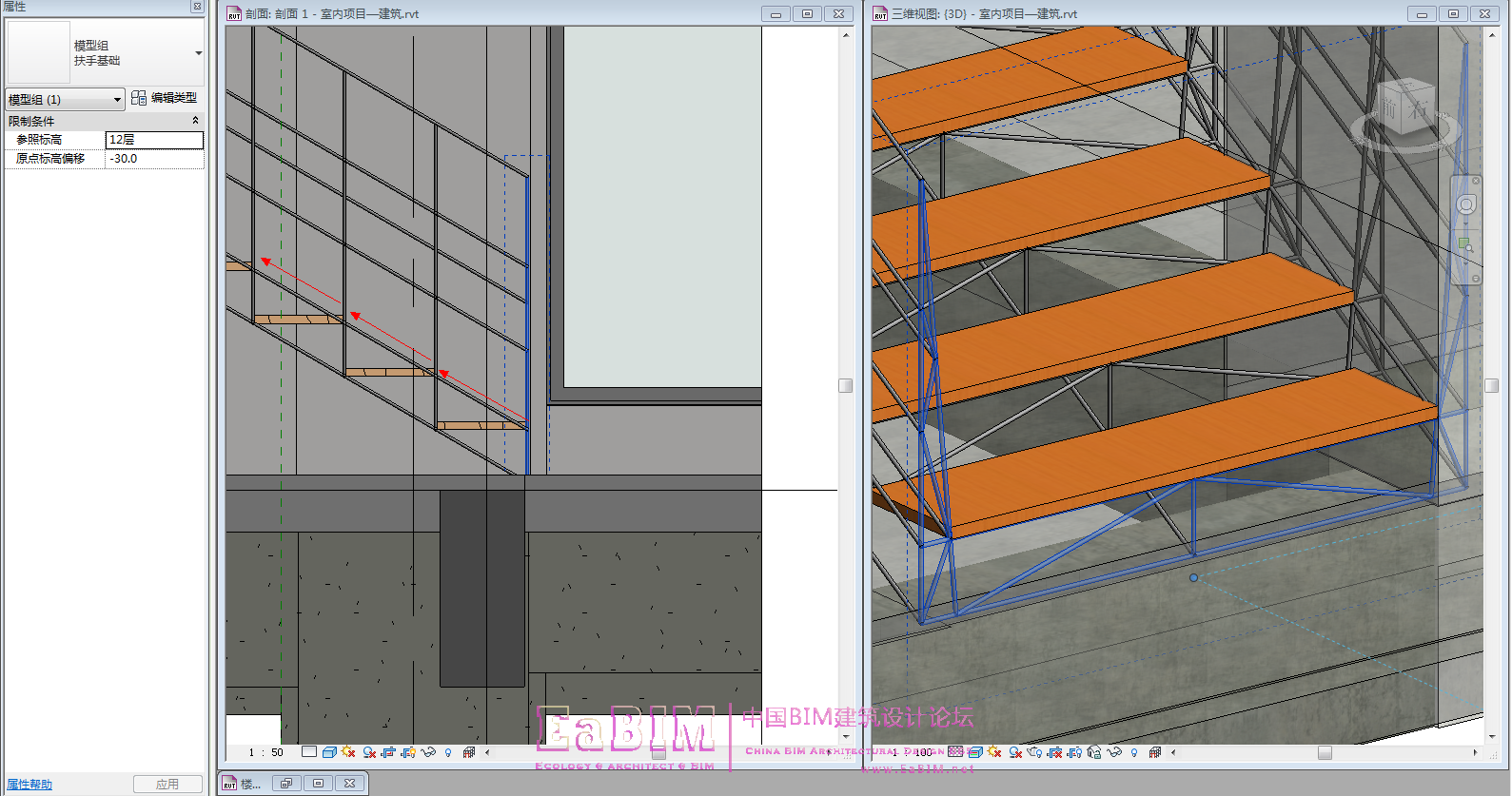The height and width of the screenshot is (796, 1512).
Task: Reveal hidden elements in section view
Action: pyautogui.click(x=448, y=752)
